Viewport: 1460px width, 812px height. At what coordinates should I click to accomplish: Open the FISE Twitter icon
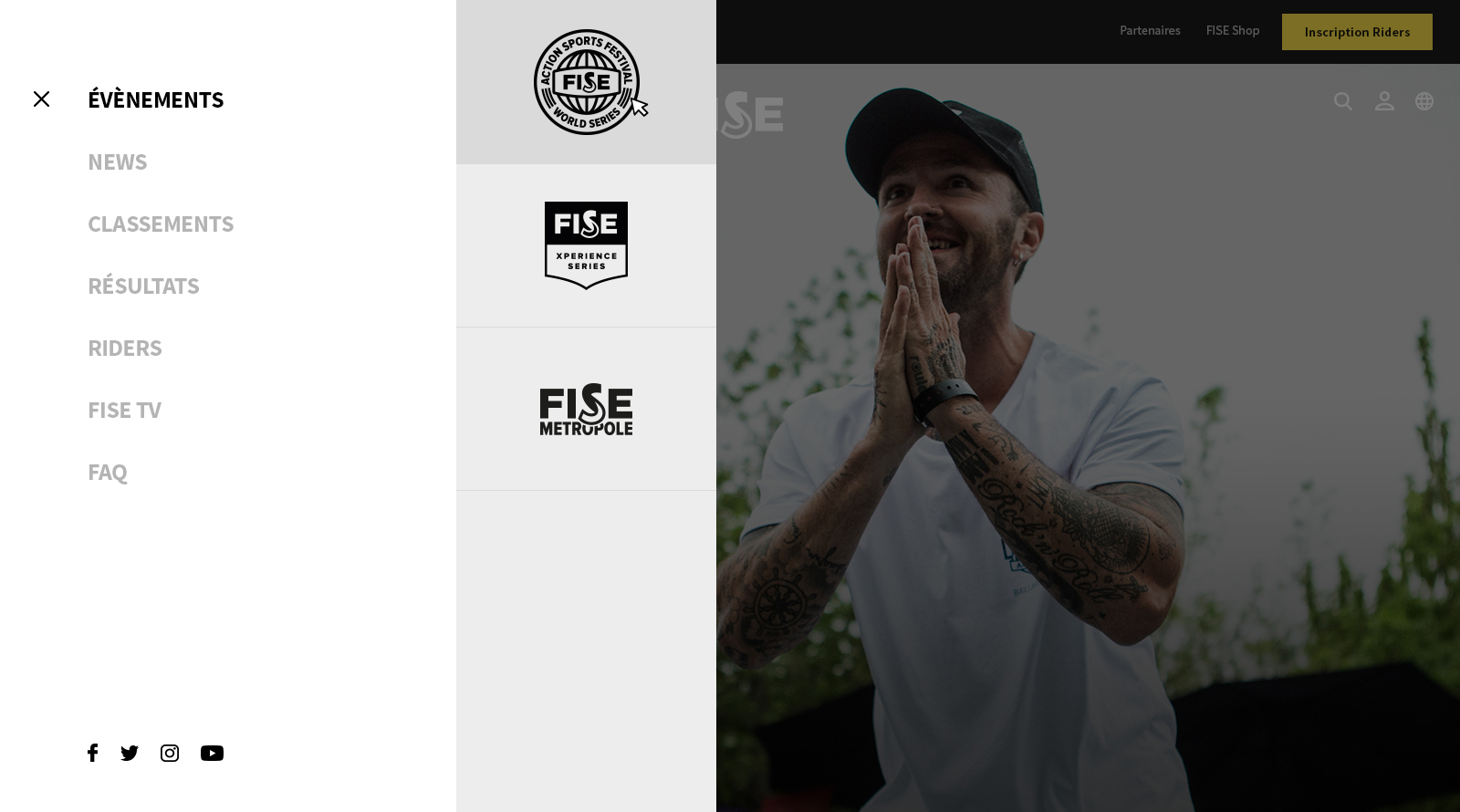coord(130,753)
